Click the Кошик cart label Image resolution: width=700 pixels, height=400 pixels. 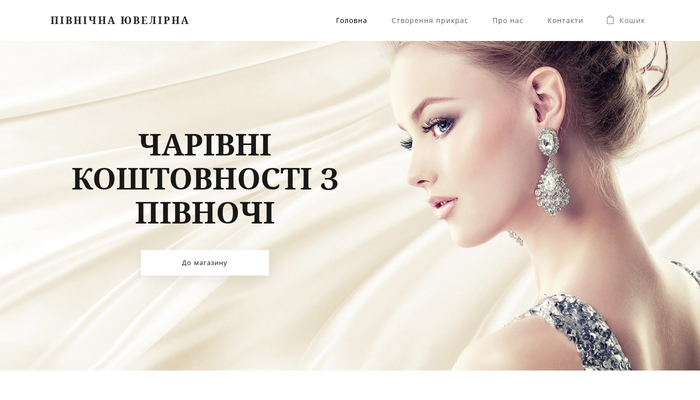tap(632, 21)
